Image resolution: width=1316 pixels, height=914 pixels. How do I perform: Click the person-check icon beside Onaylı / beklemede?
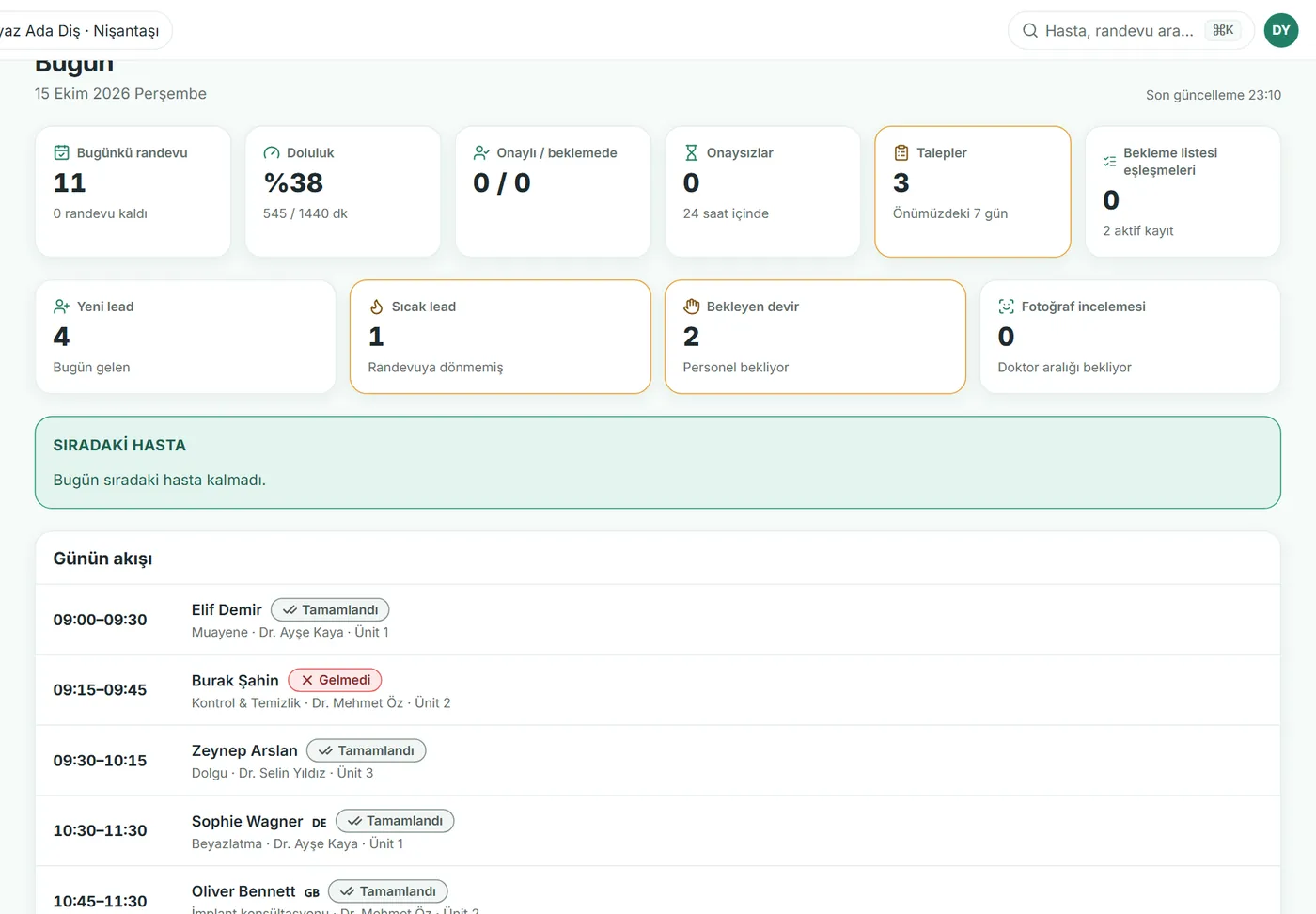coord(481,152)
